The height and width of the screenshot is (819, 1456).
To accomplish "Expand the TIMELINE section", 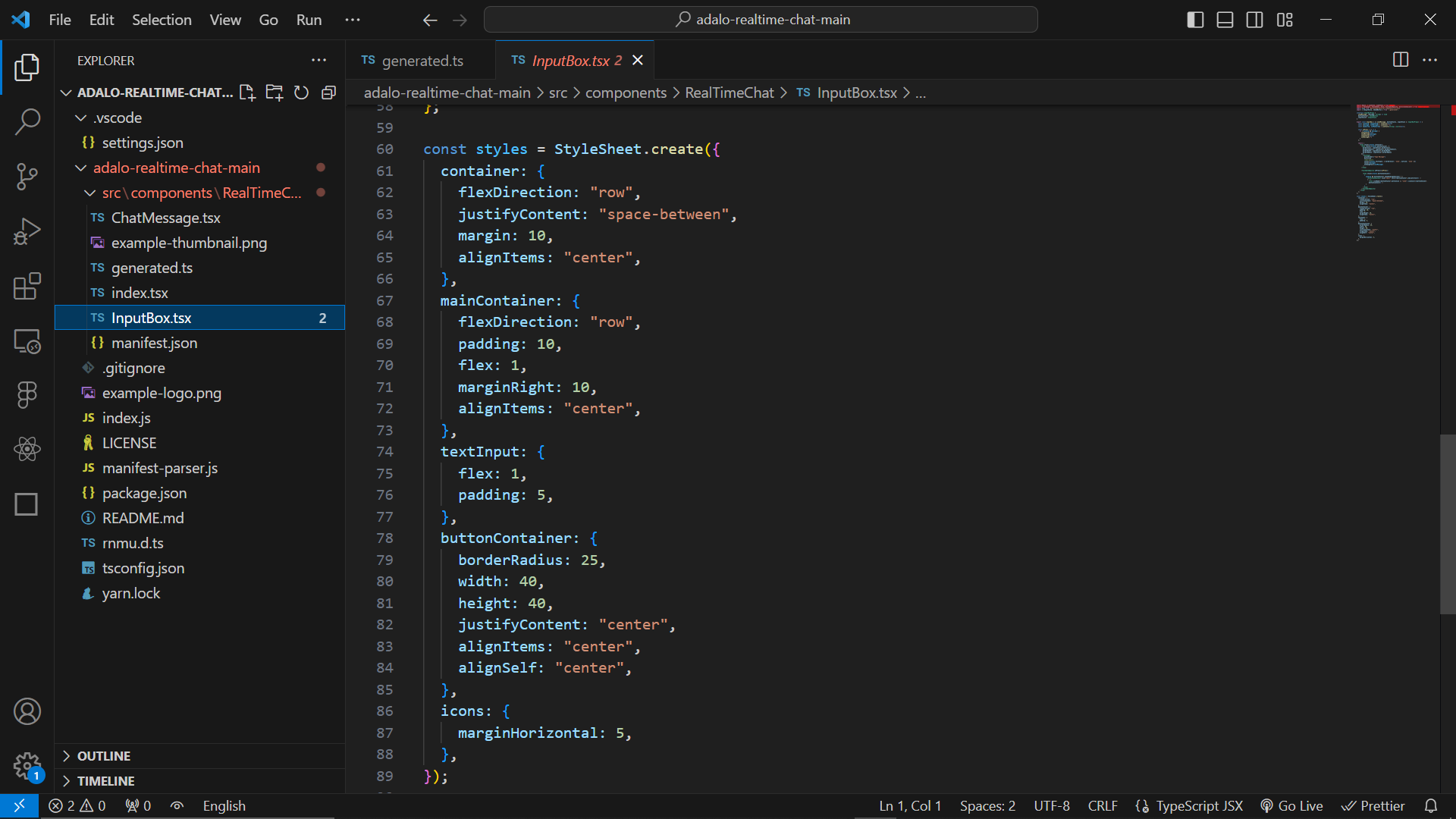I will point(105,781).
